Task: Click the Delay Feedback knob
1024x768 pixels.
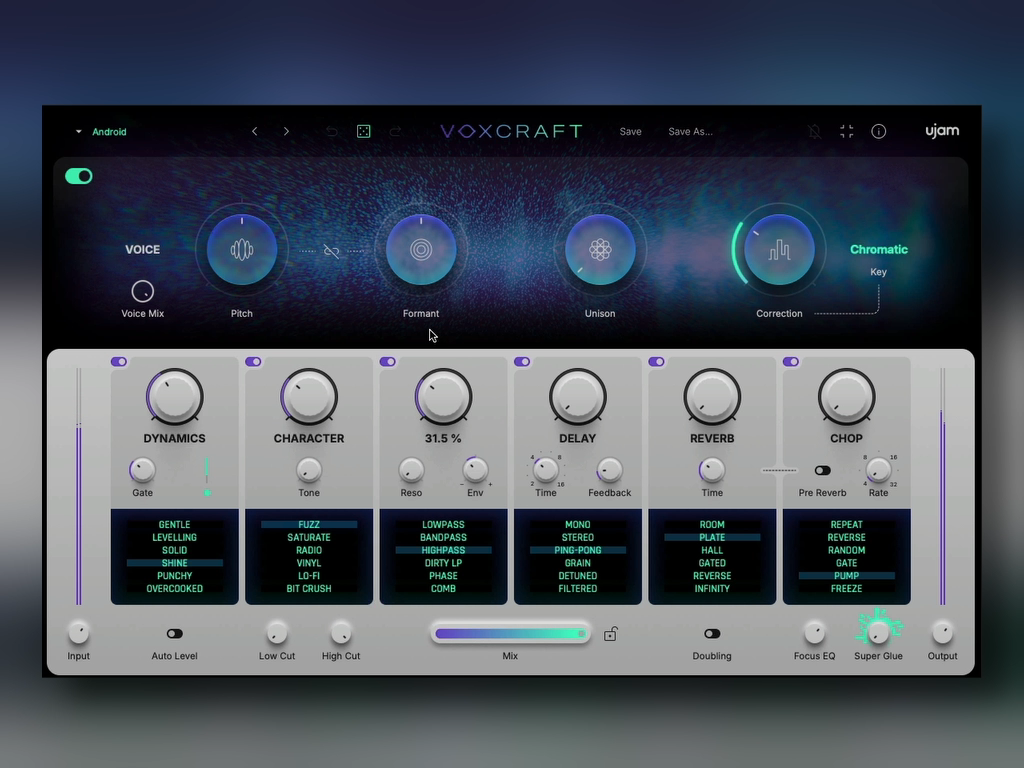Action: coord(609,470)
